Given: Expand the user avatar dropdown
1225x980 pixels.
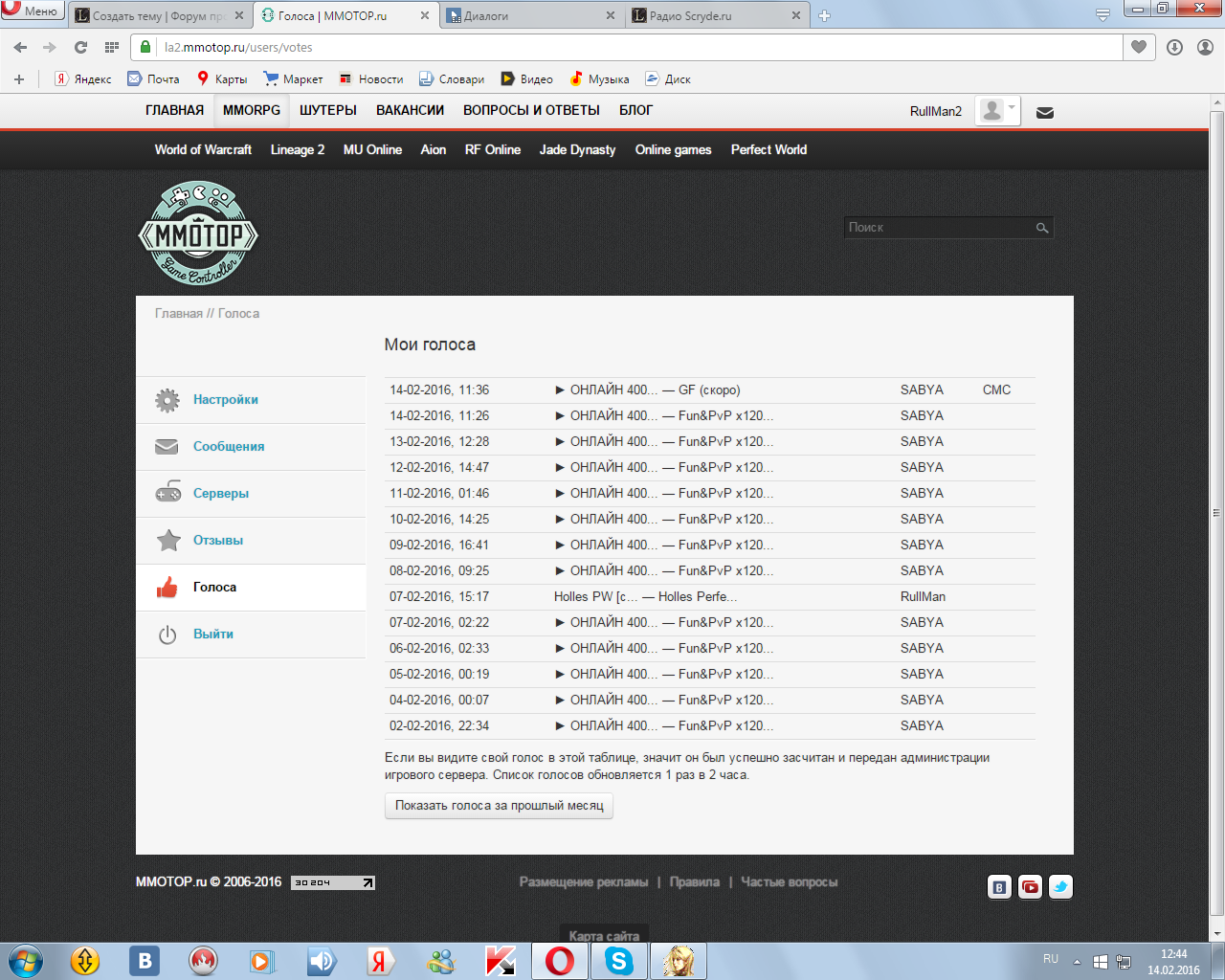Looking at the screenshot, I should pos(998,111).
